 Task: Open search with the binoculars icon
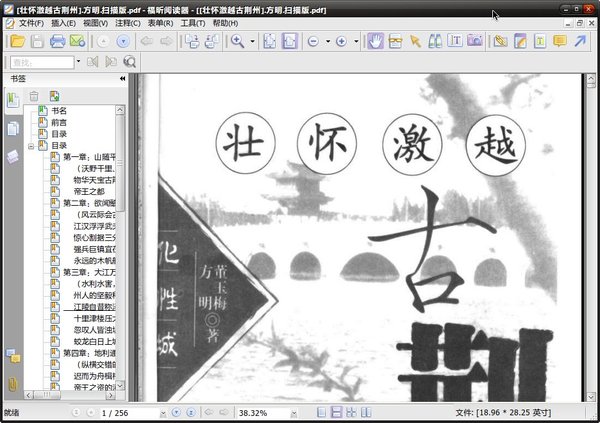[x=435, y=41]
